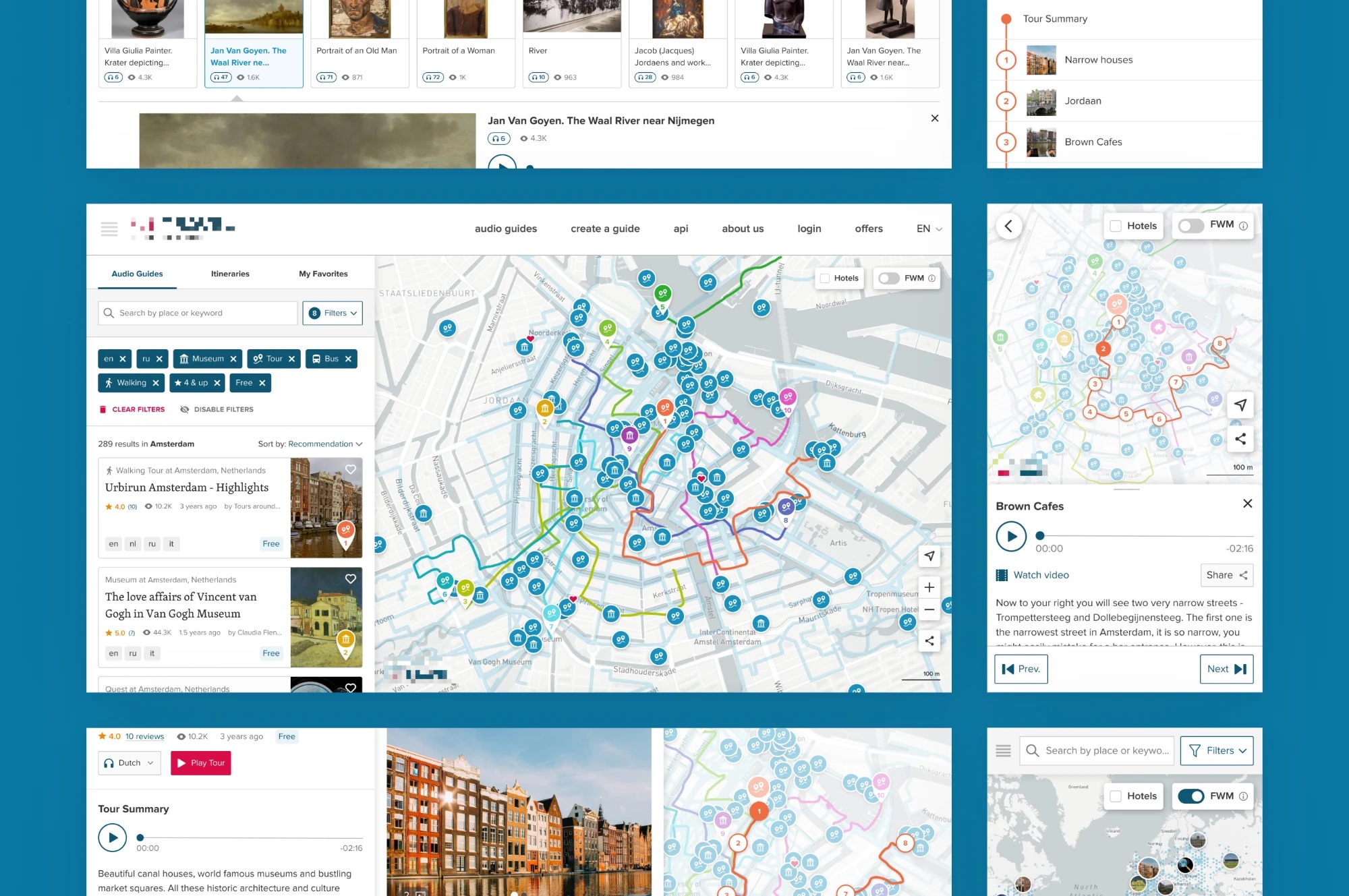This screenshot has width=1349, height=896.
Task: Toggle the FWM switch on the mobile route map
Action: 1191,226
